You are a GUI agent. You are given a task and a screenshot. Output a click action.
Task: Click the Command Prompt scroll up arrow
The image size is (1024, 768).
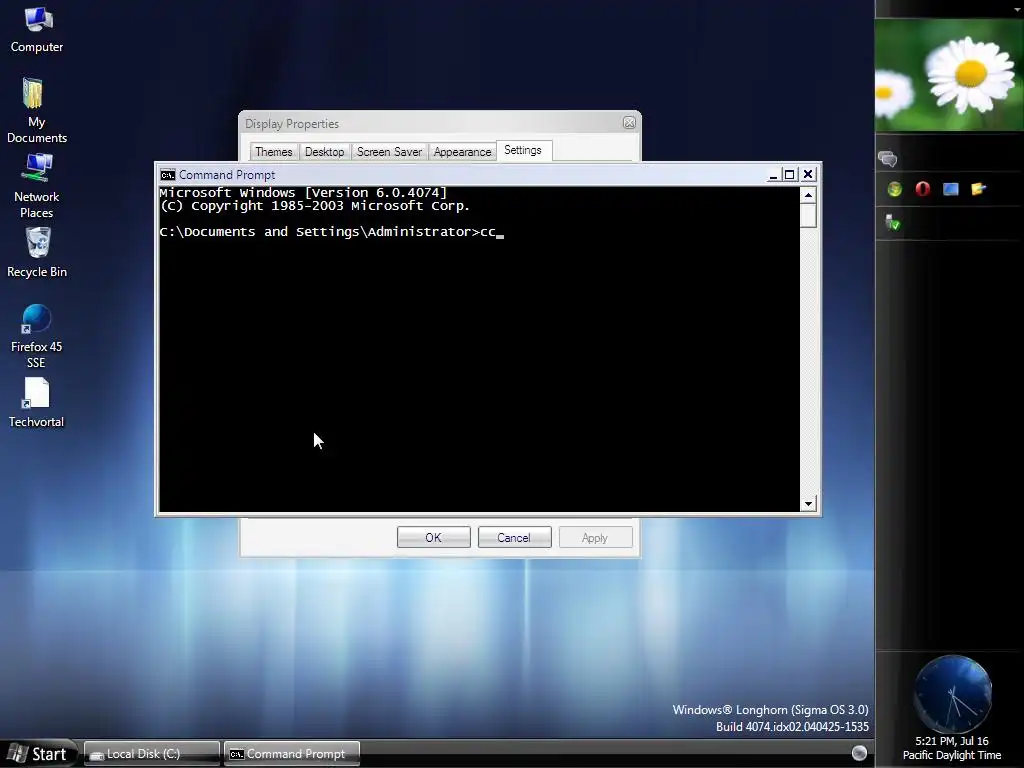click(x=808, y=195)
